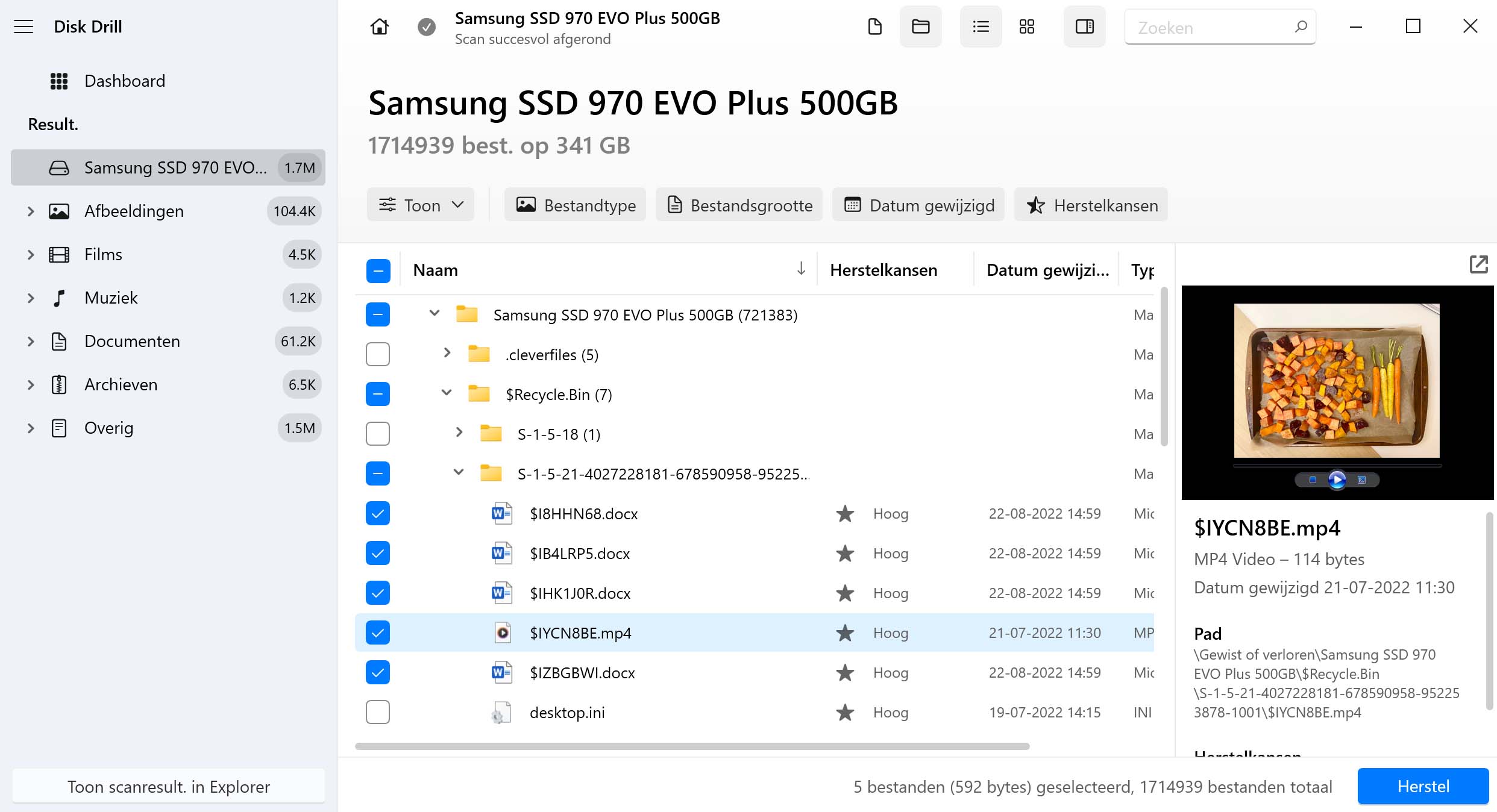This screenshot has width=1497, height=812.
Task: Click the scan completed checkmark icon
Action: tap(427, 27)
